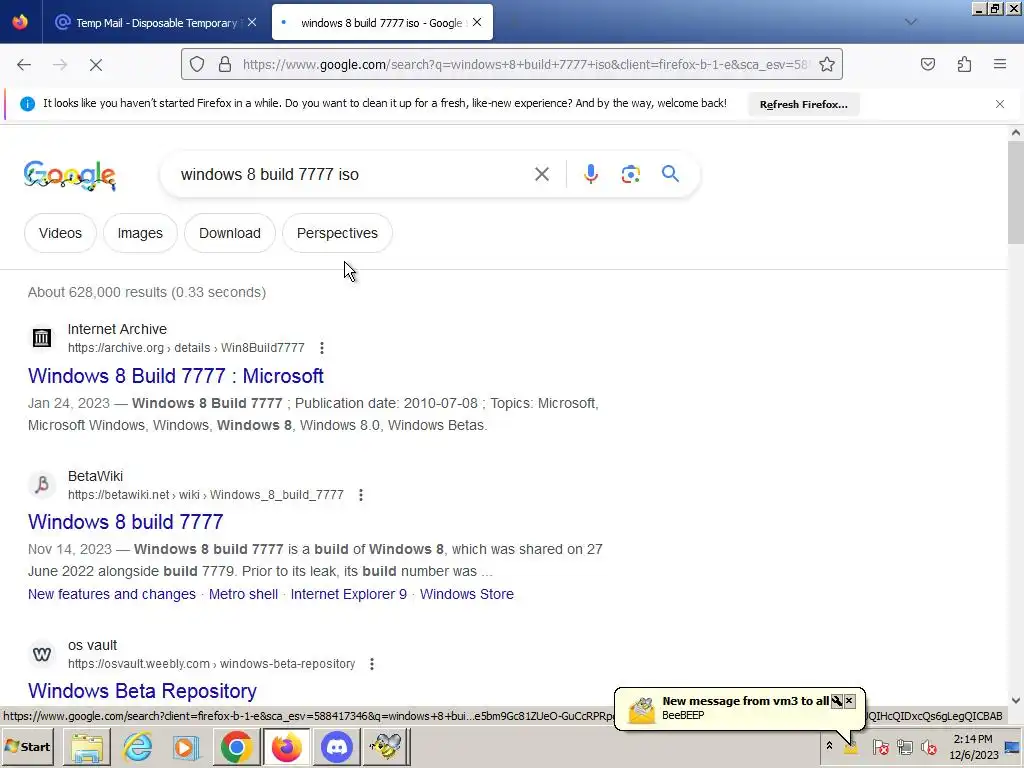1024x768 pixels.
Task: Submit search with the magnifying glass icon
Action: [670, 174]
